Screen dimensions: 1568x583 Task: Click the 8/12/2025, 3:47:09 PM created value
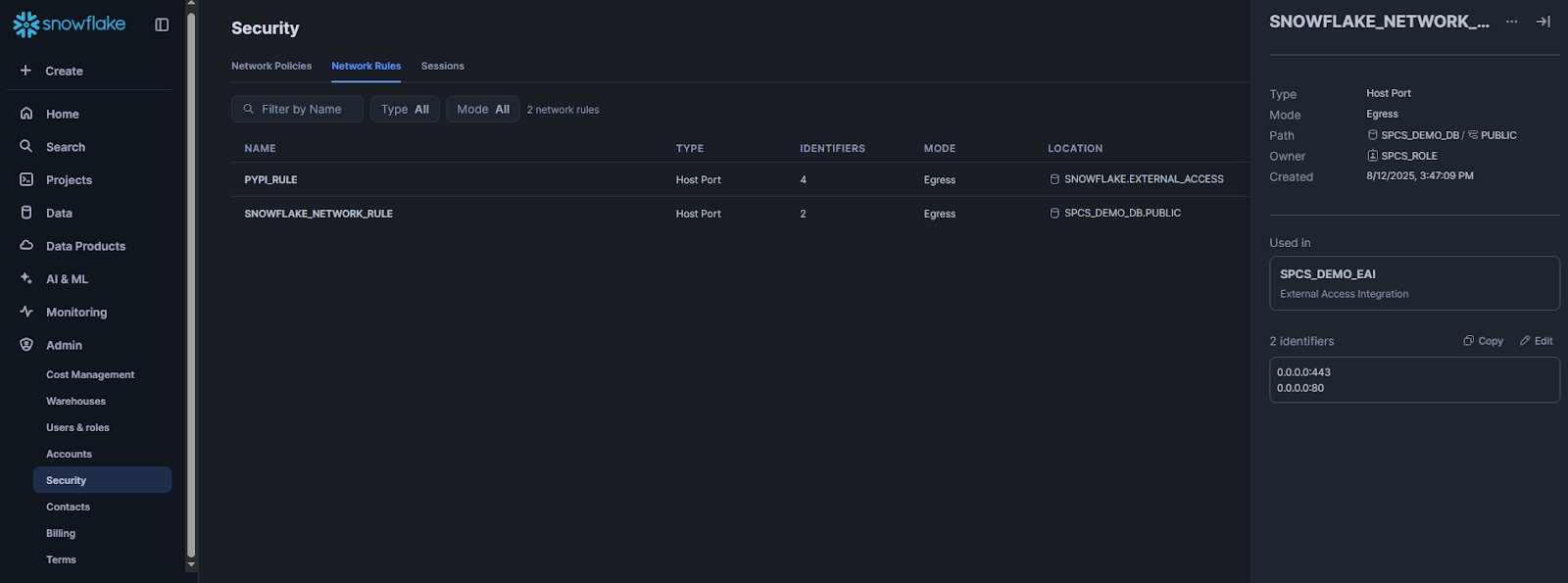click(x=1420, y=176)
